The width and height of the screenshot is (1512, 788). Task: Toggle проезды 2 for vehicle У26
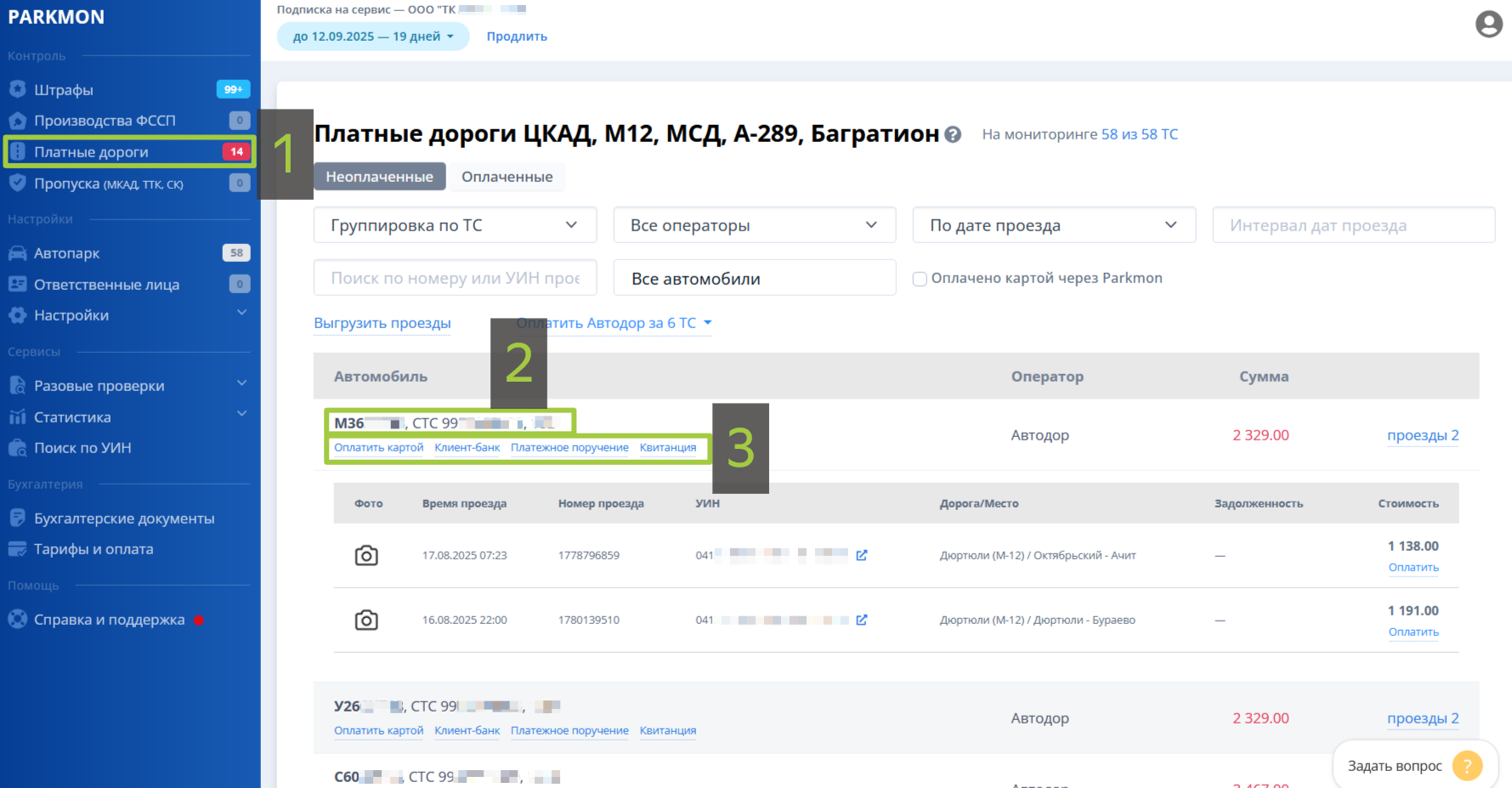pyautogui.click(x=1423, y=718)
